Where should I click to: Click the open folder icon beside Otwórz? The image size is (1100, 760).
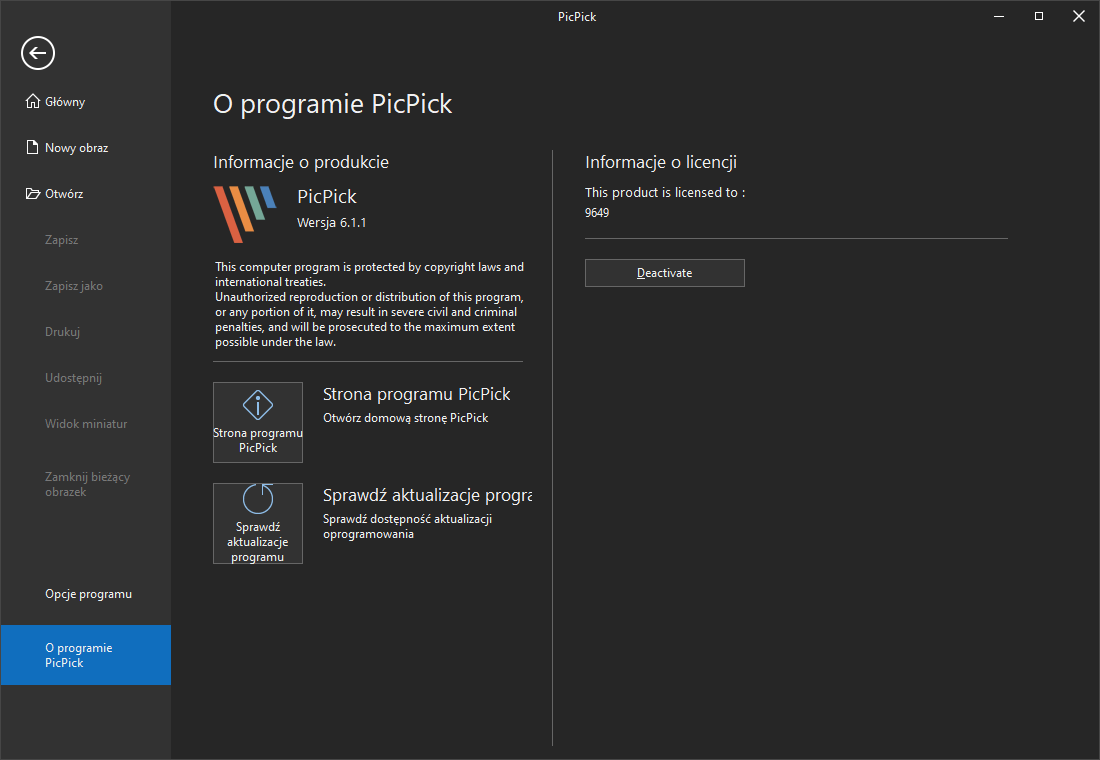[32, 194]
